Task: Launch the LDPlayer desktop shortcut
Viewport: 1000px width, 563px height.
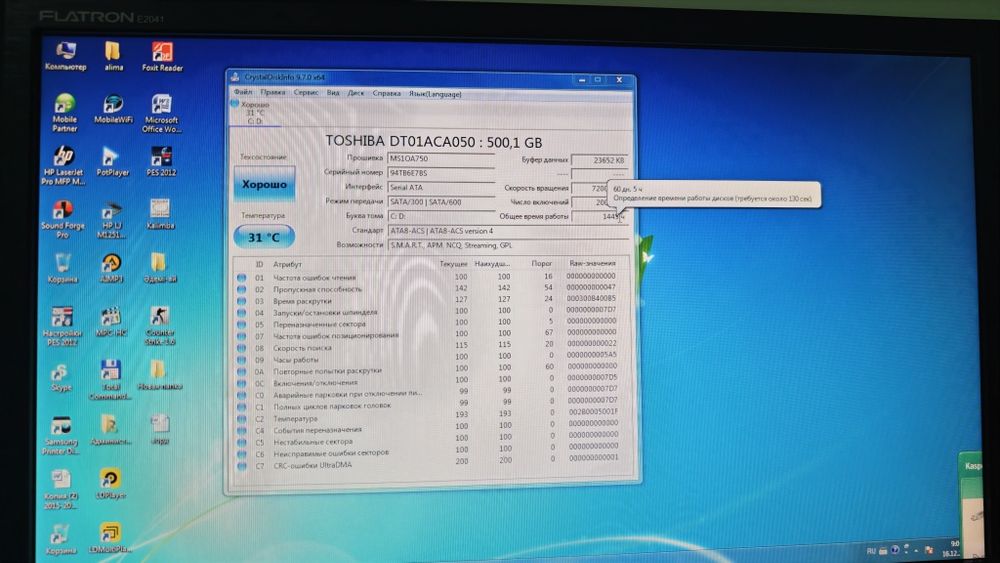Action: (110, 484)
